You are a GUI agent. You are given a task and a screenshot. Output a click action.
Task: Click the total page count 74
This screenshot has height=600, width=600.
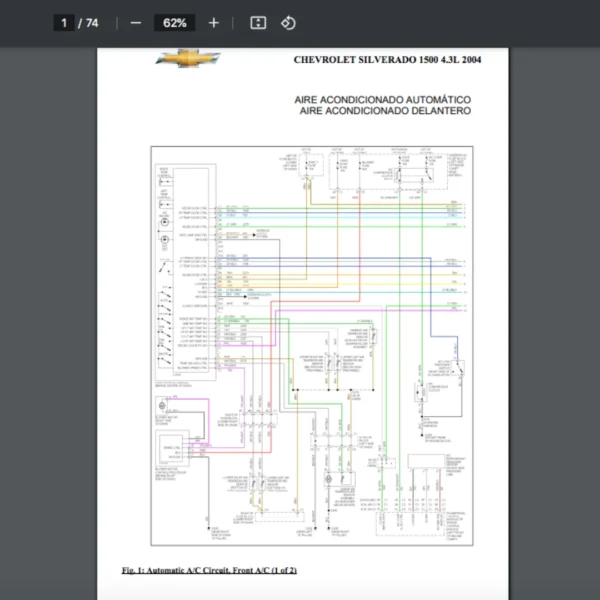[x=92, y=23]
